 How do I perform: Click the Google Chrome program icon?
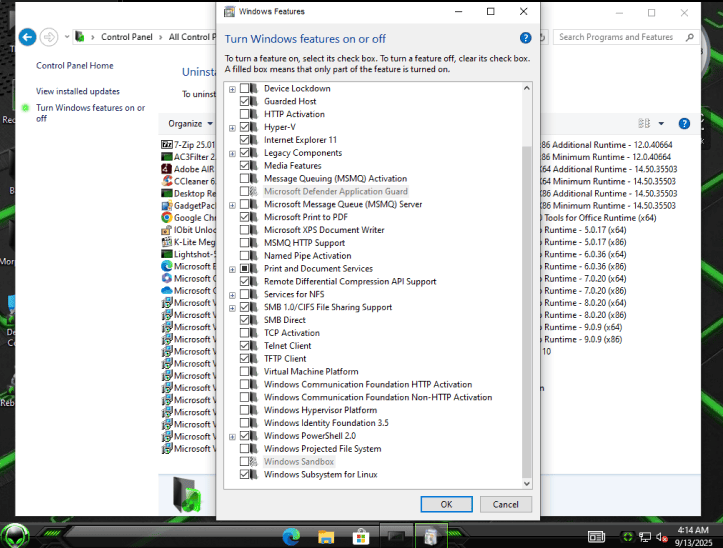(166, 217)
